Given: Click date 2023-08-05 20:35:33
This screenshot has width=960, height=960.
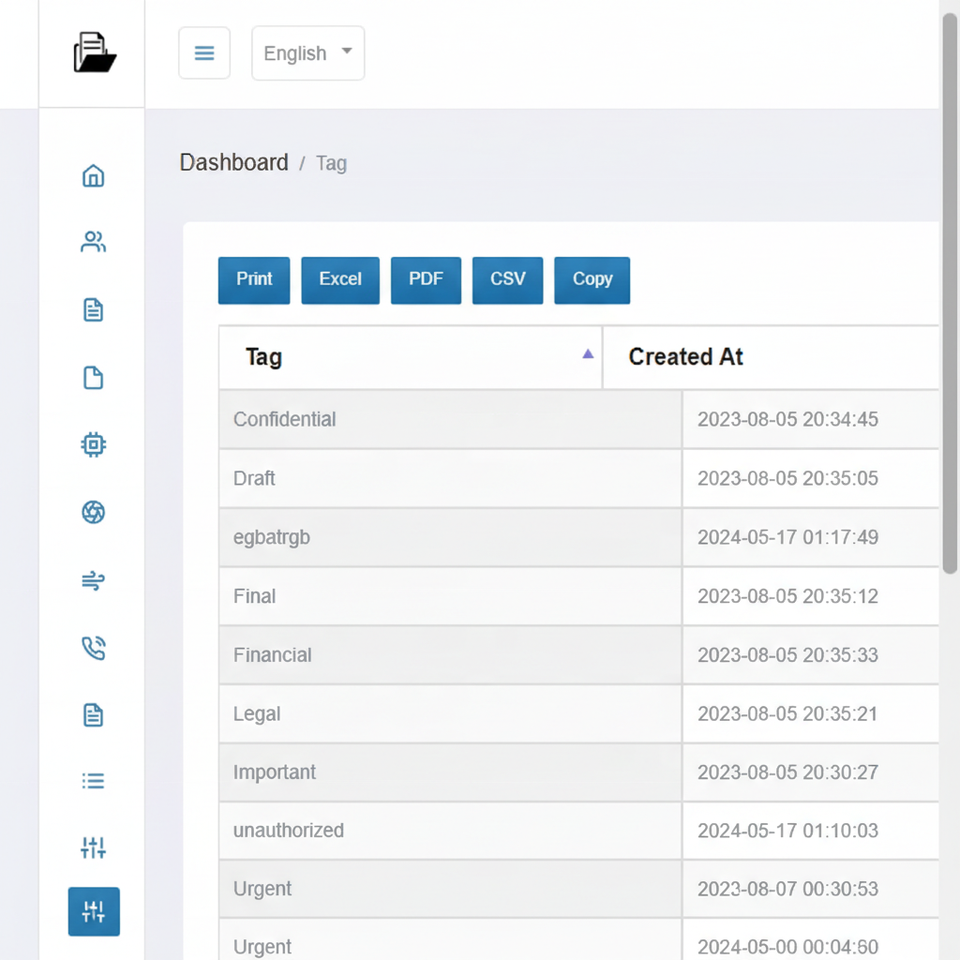Looking at the screenshot, I should [787, 654].
